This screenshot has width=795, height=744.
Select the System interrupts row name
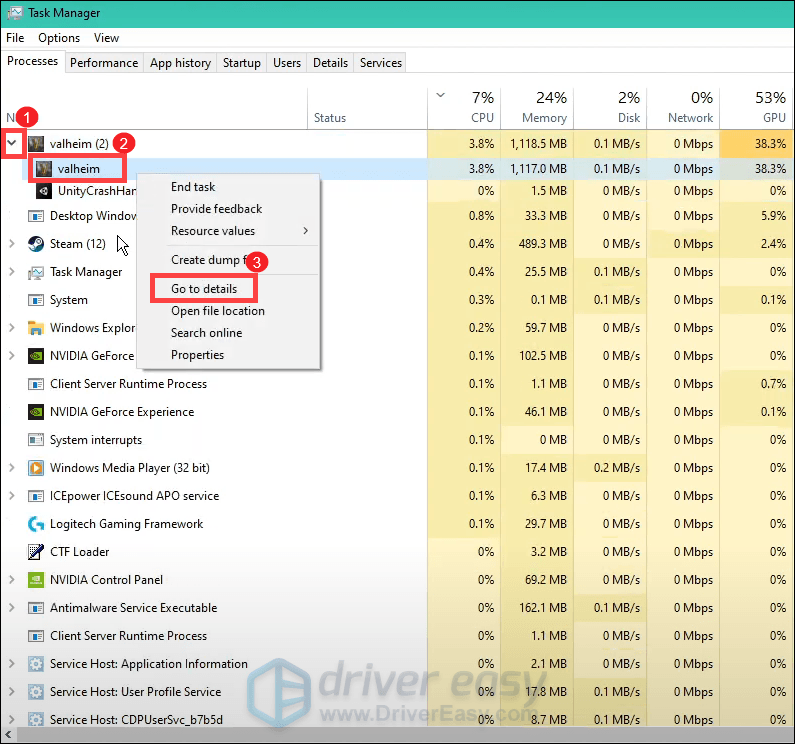[x=96, y=440]
